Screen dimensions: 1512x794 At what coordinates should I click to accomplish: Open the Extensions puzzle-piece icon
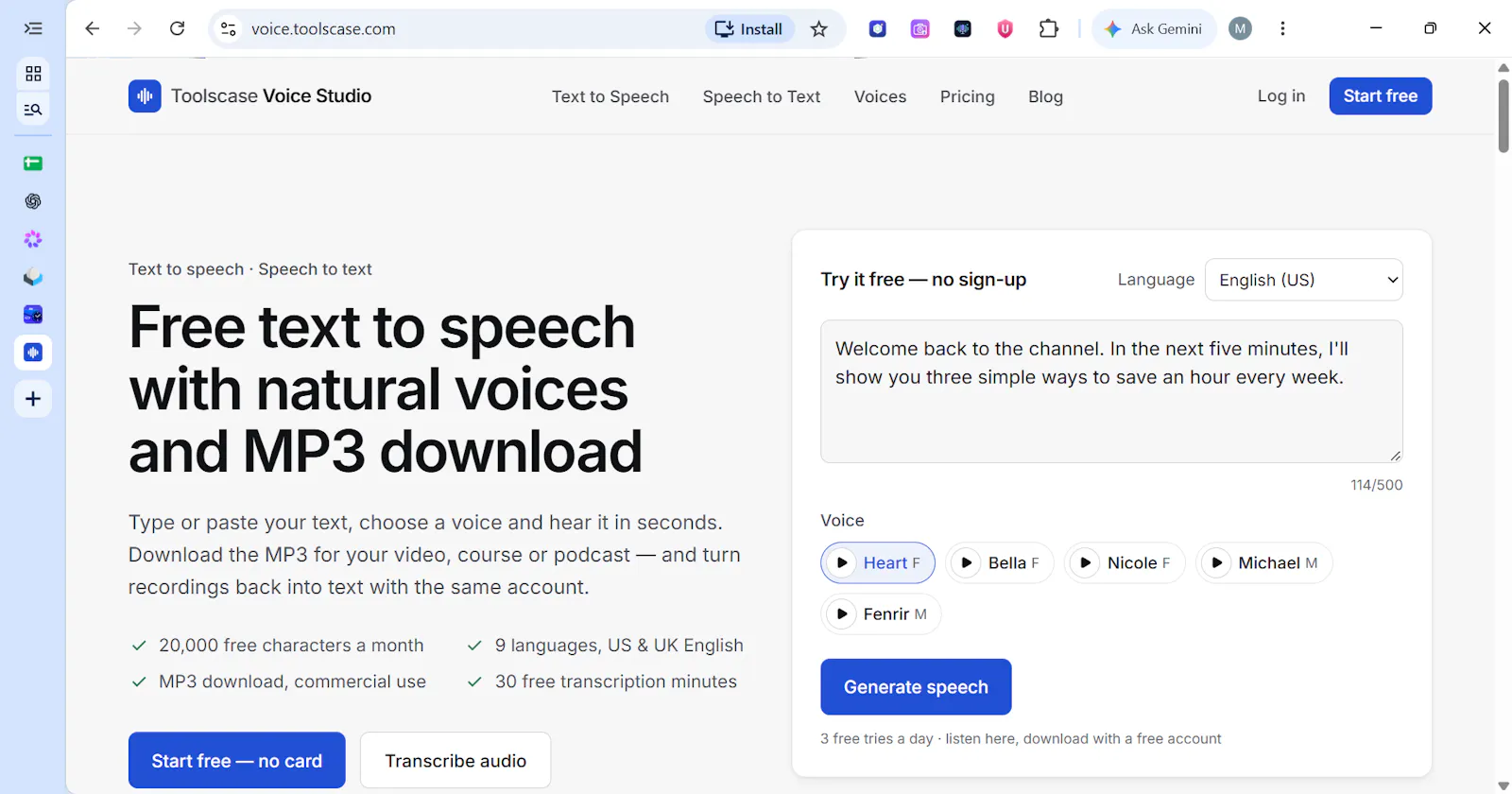(x=1048, y=28)
